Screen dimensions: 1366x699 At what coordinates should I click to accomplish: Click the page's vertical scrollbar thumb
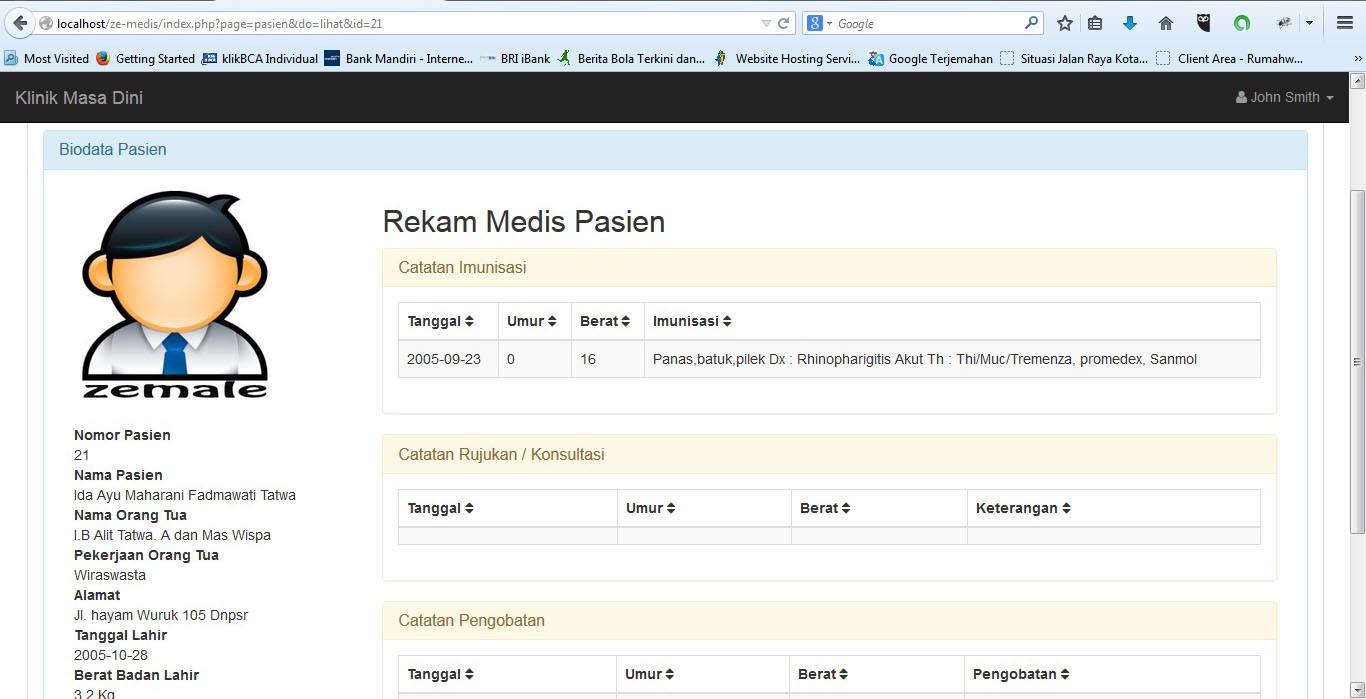[1357, 360]
